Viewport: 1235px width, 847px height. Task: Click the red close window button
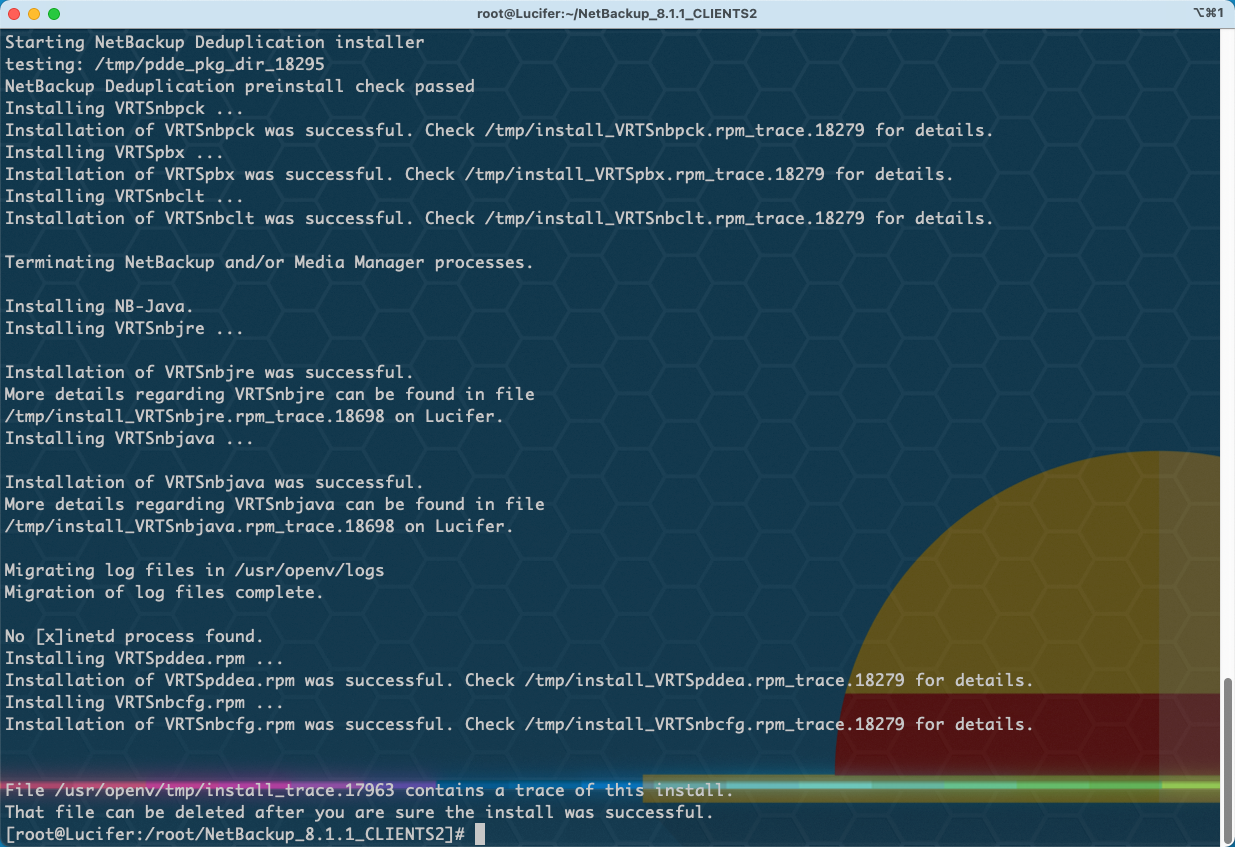pyautogui.click(x=14, y=14)
